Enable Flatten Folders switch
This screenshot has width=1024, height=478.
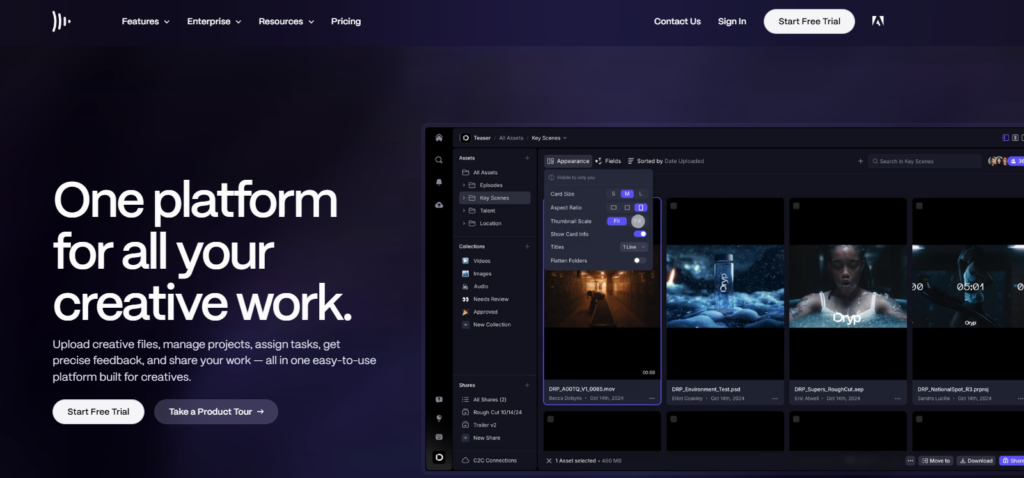640,260
